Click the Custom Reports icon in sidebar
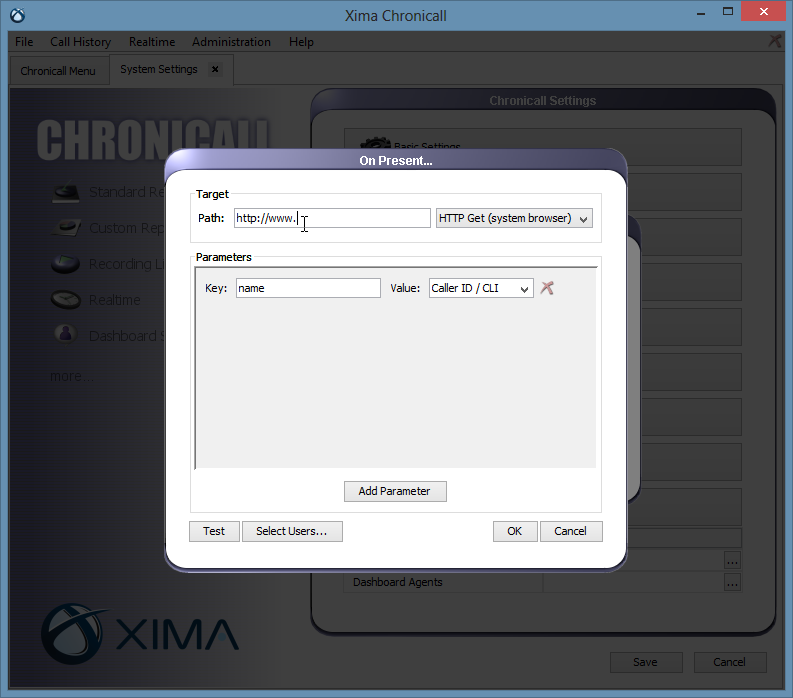The height and width of the screenshot is (698, 793). click(66, 228)
